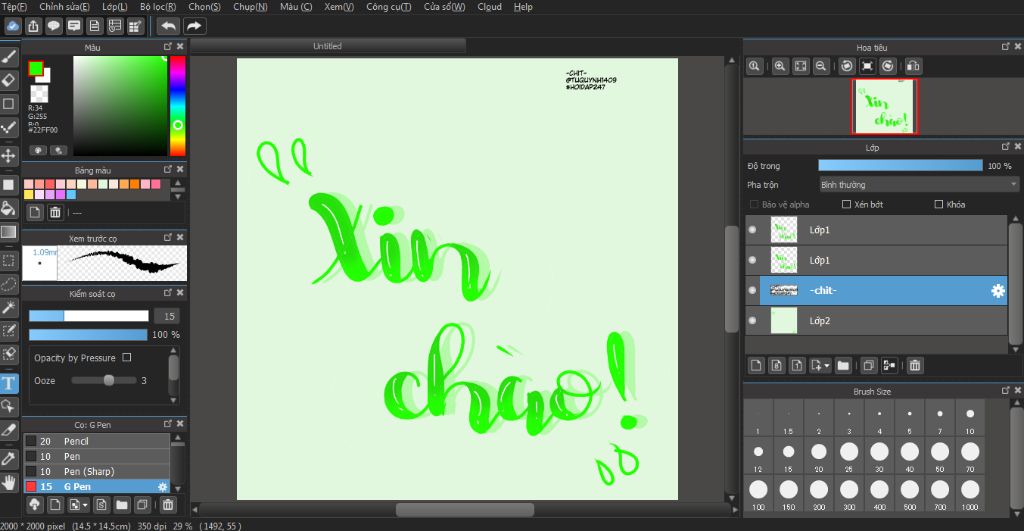Select the Pencil brush
Viewport: 1024px width, 531px height.
[97, 442]
